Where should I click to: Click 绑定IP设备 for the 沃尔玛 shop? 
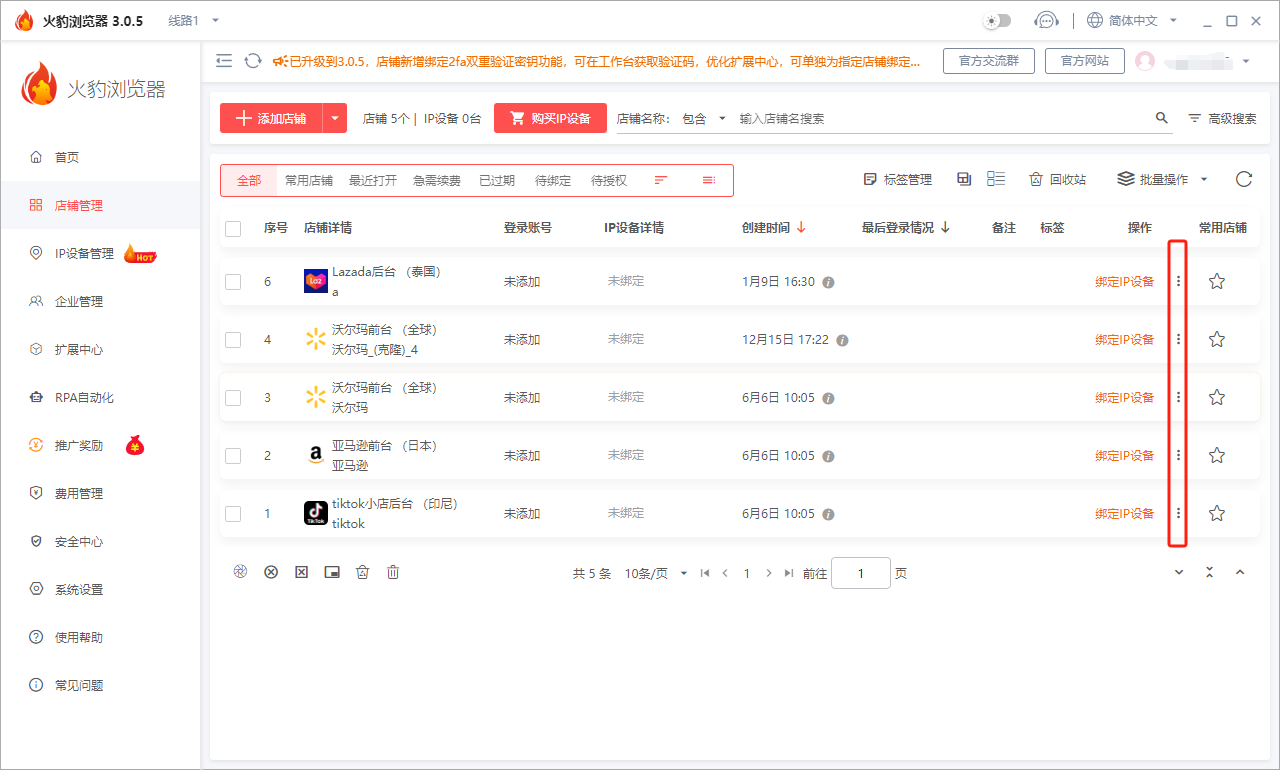[1122, 397]
